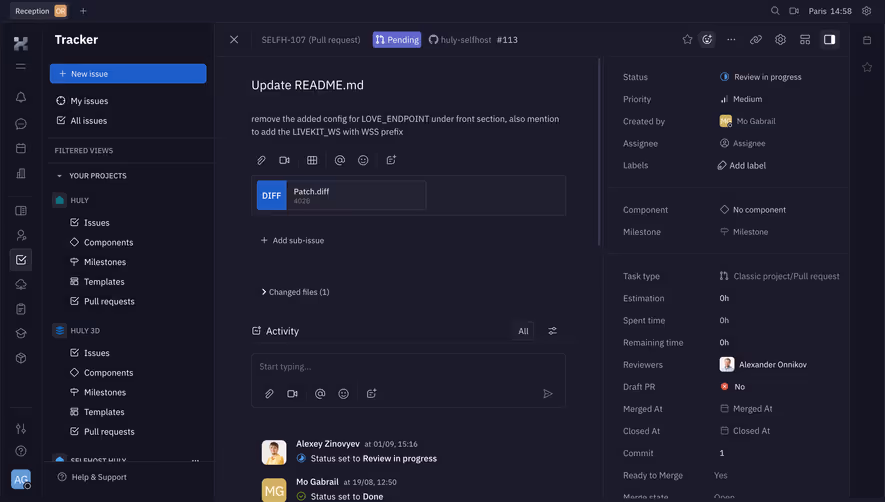Open search in top bar
The height and width of the screenshot is (502, 885).
point(775,11)
